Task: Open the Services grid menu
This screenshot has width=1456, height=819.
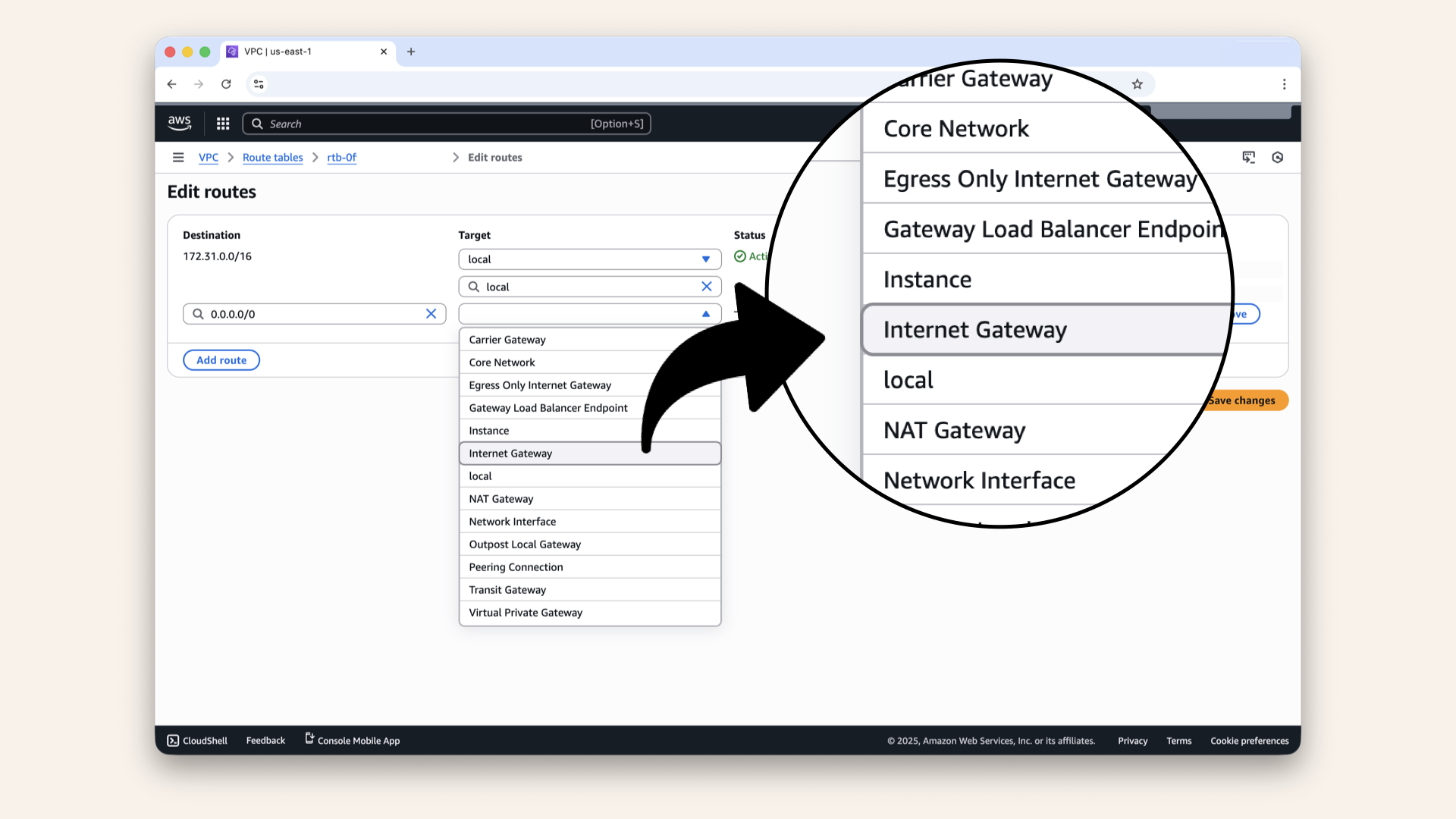Action: click(222, 123)
